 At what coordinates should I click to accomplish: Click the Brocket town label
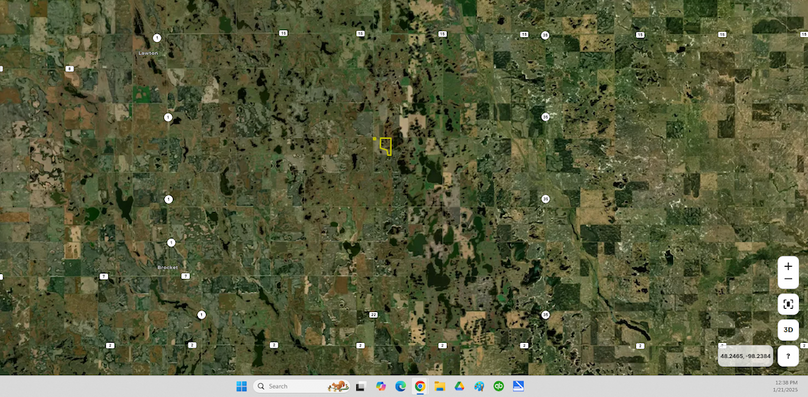tap(168, 268)
